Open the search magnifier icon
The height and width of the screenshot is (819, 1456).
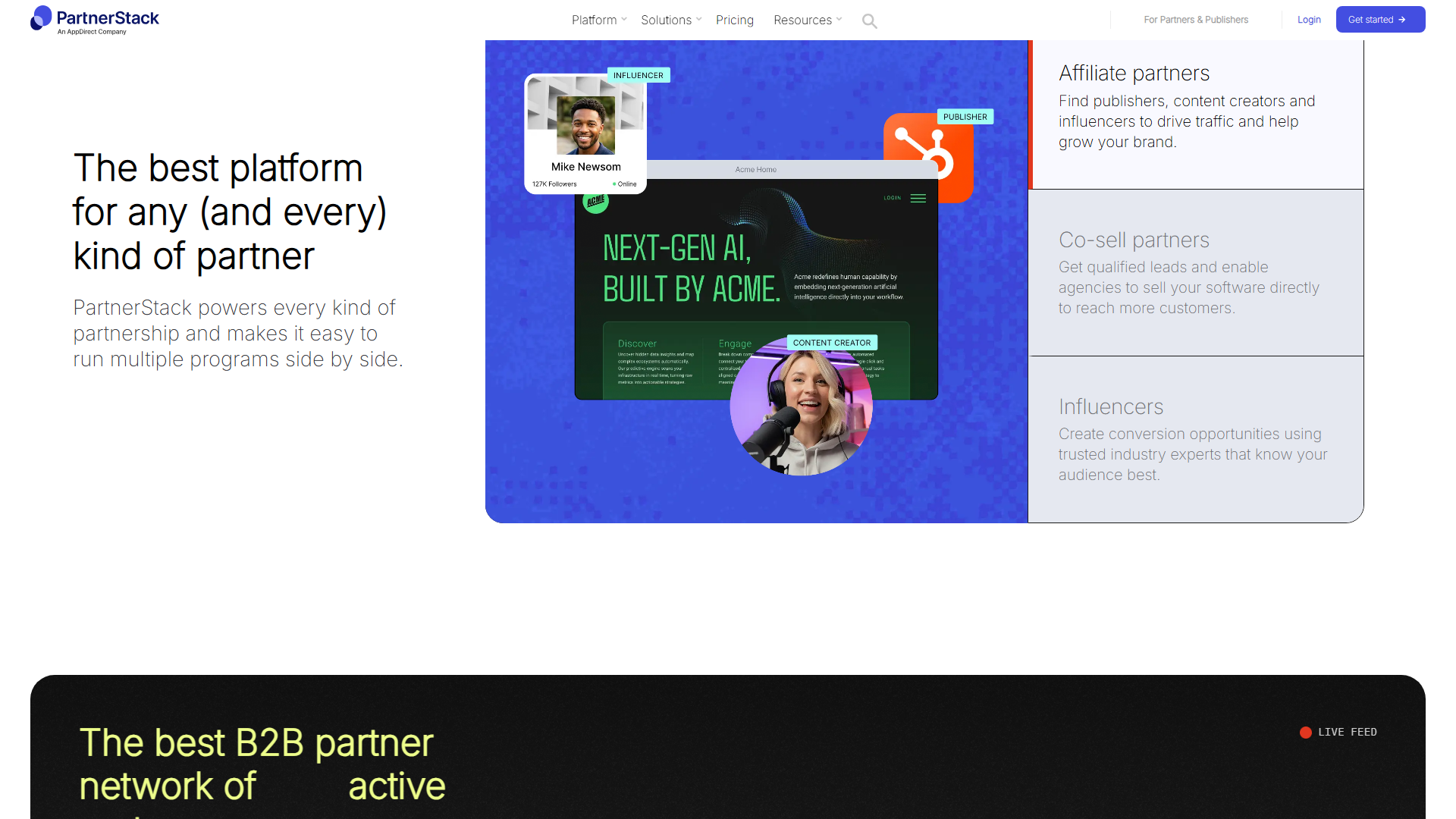869,21
